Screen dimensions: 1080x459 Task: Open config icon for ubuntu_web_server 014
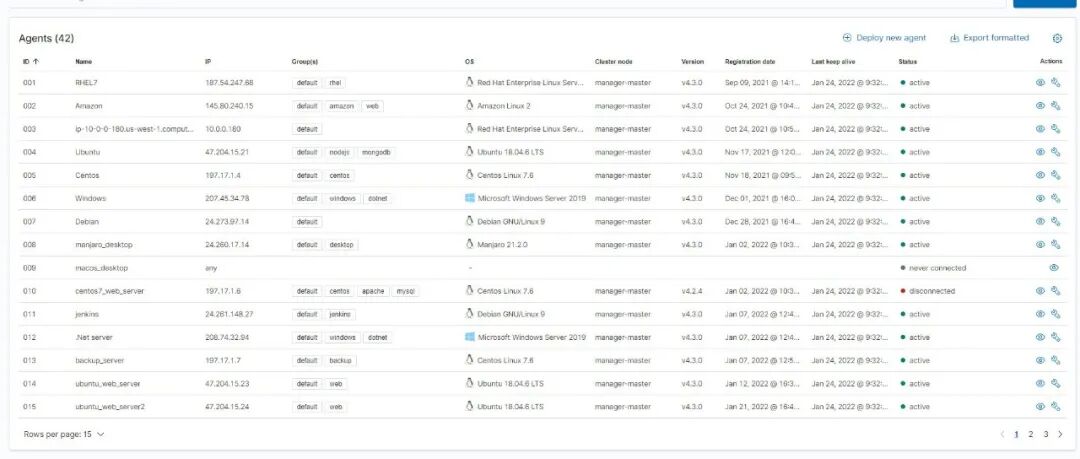[x=1055, y=384]
